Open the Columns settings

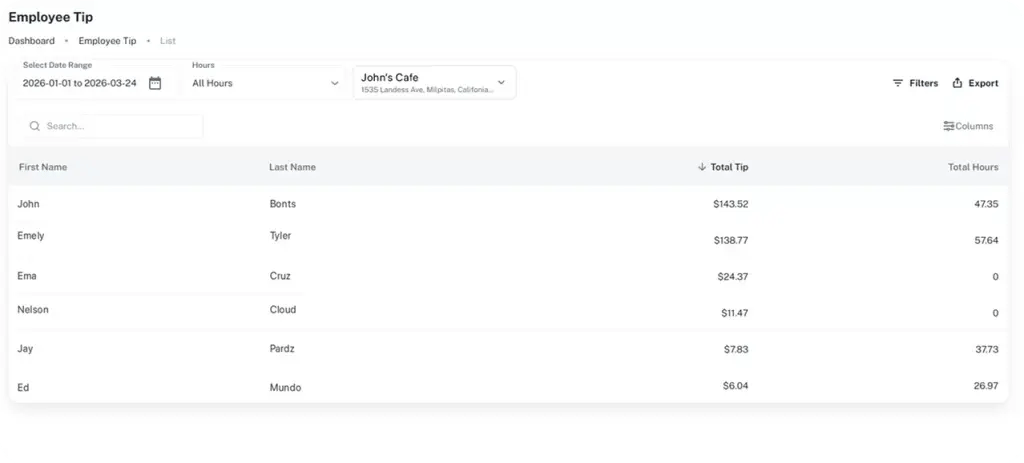(968, 126)
